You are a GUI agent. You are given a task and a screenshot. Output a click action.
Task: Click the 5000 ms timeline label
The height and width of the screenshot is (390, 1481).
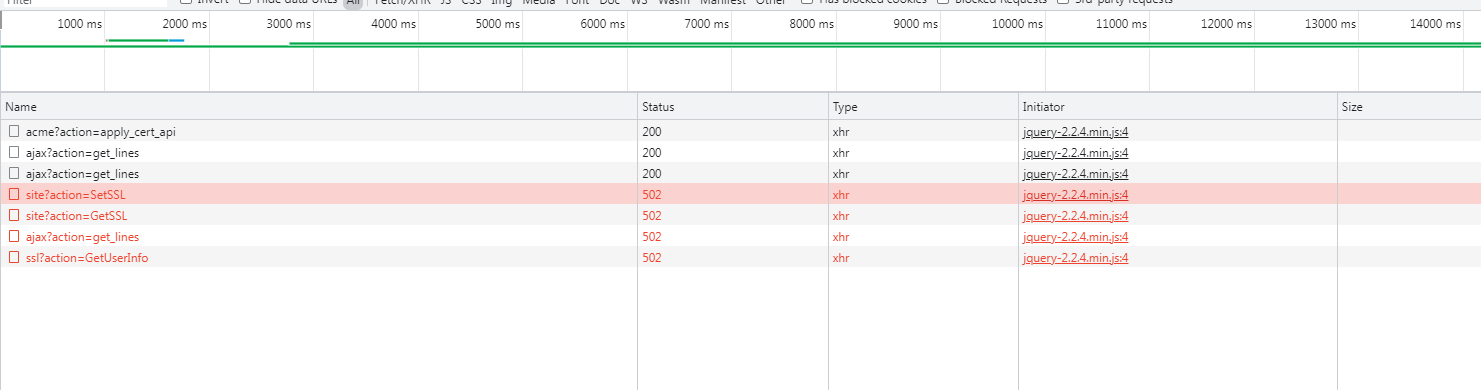[x=498, y=24]
